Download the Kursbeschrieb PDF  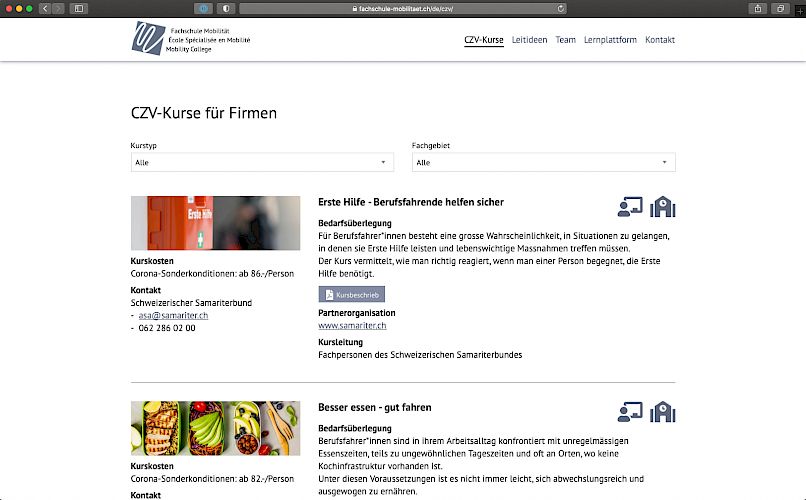(x=351, y=295)
